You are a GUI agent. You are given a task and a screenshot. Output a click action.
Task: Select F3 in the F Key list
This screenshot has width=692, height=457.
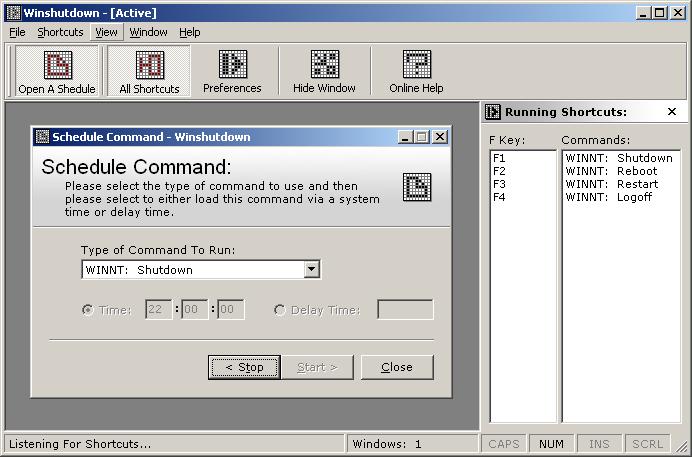pos(523,184)
